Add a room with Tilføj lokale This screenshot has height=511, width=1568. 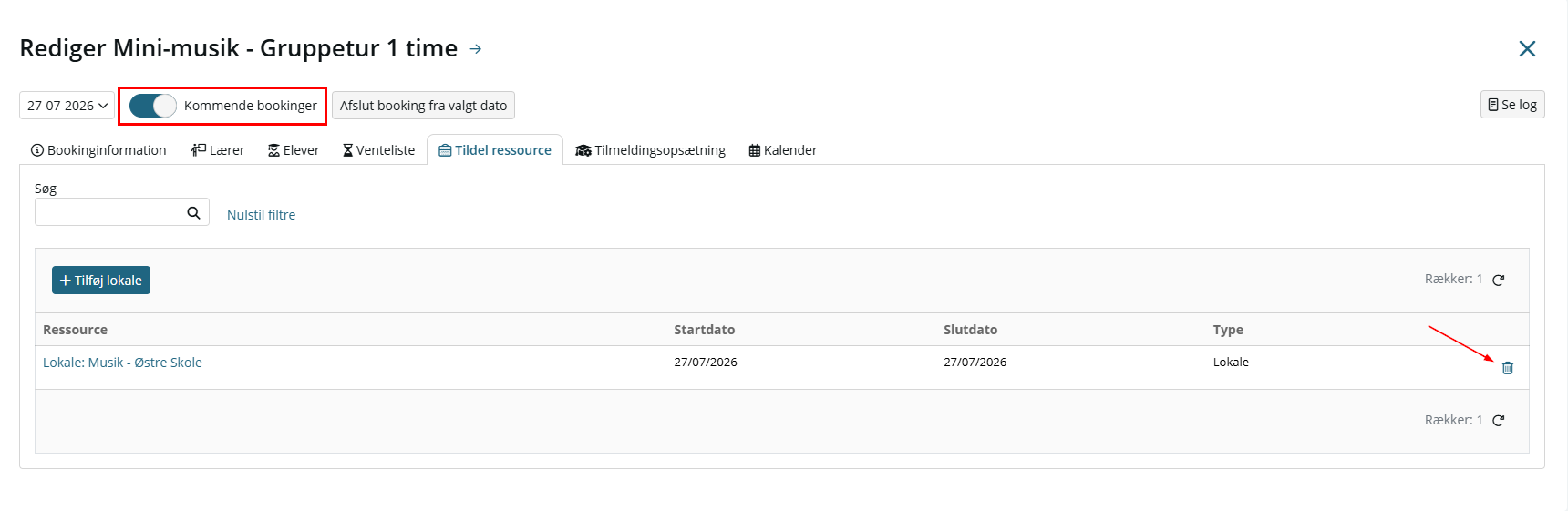click(101, 281)
